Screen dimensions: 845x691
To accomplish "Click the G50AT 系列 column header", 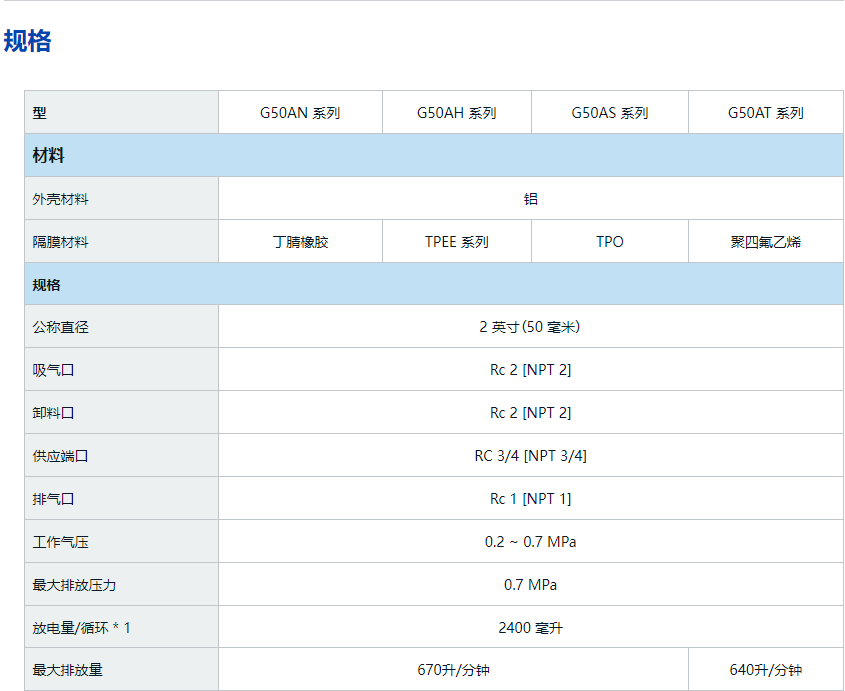I will (765, 113).
